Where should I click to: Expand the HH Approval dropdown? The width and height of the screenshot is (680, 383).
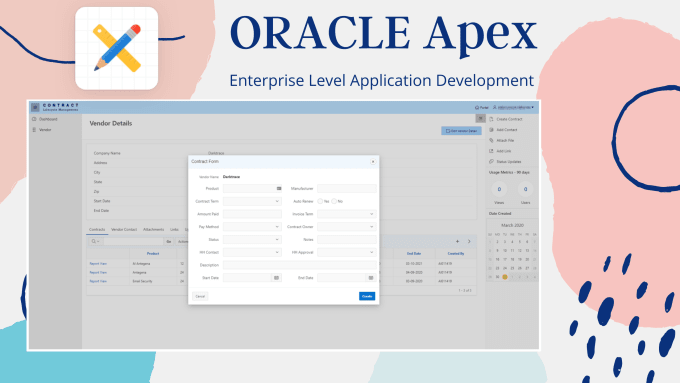[x=347, y=252]
